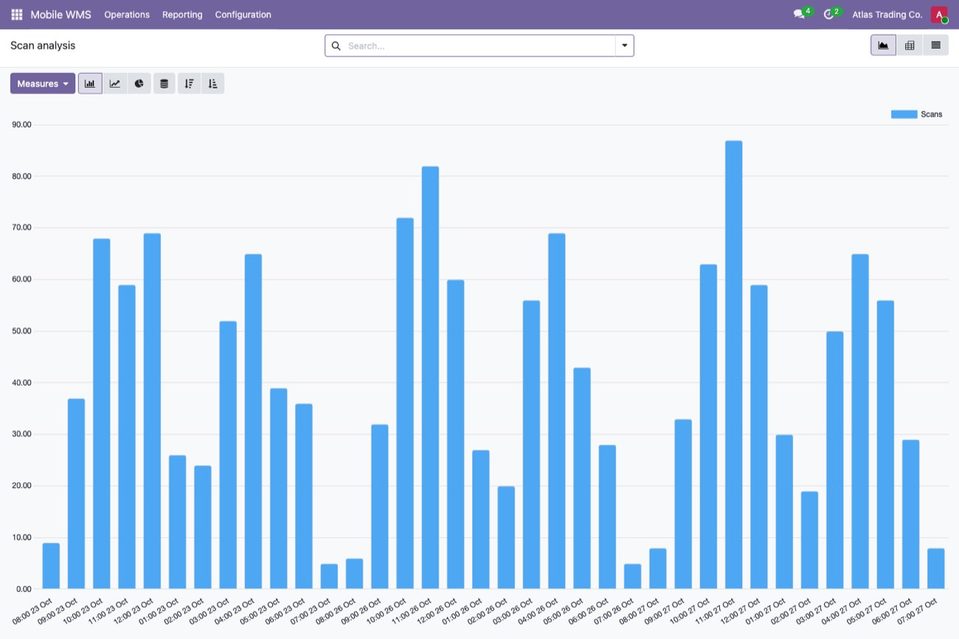The height and width of the screenshot is (639, 959).
Task: Click the 09:00 23 Oct bar
Action: click(76, 494)
